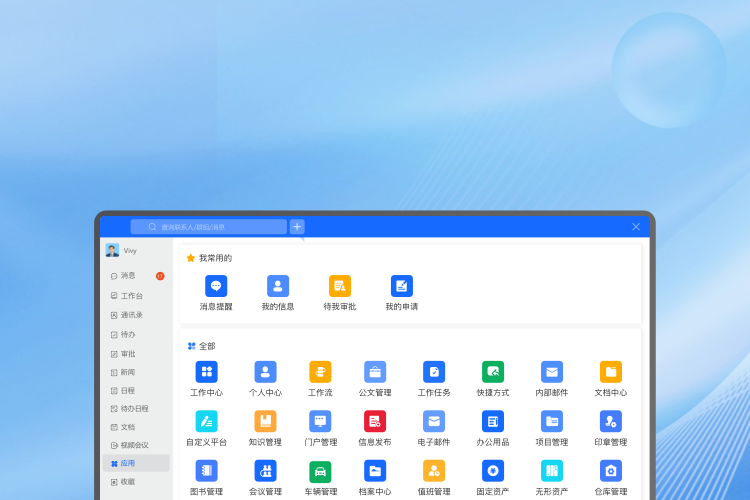Open 我的申请 in frequently used
The height and width of the screenshot is (500, 750).
(x=402, y=286)
